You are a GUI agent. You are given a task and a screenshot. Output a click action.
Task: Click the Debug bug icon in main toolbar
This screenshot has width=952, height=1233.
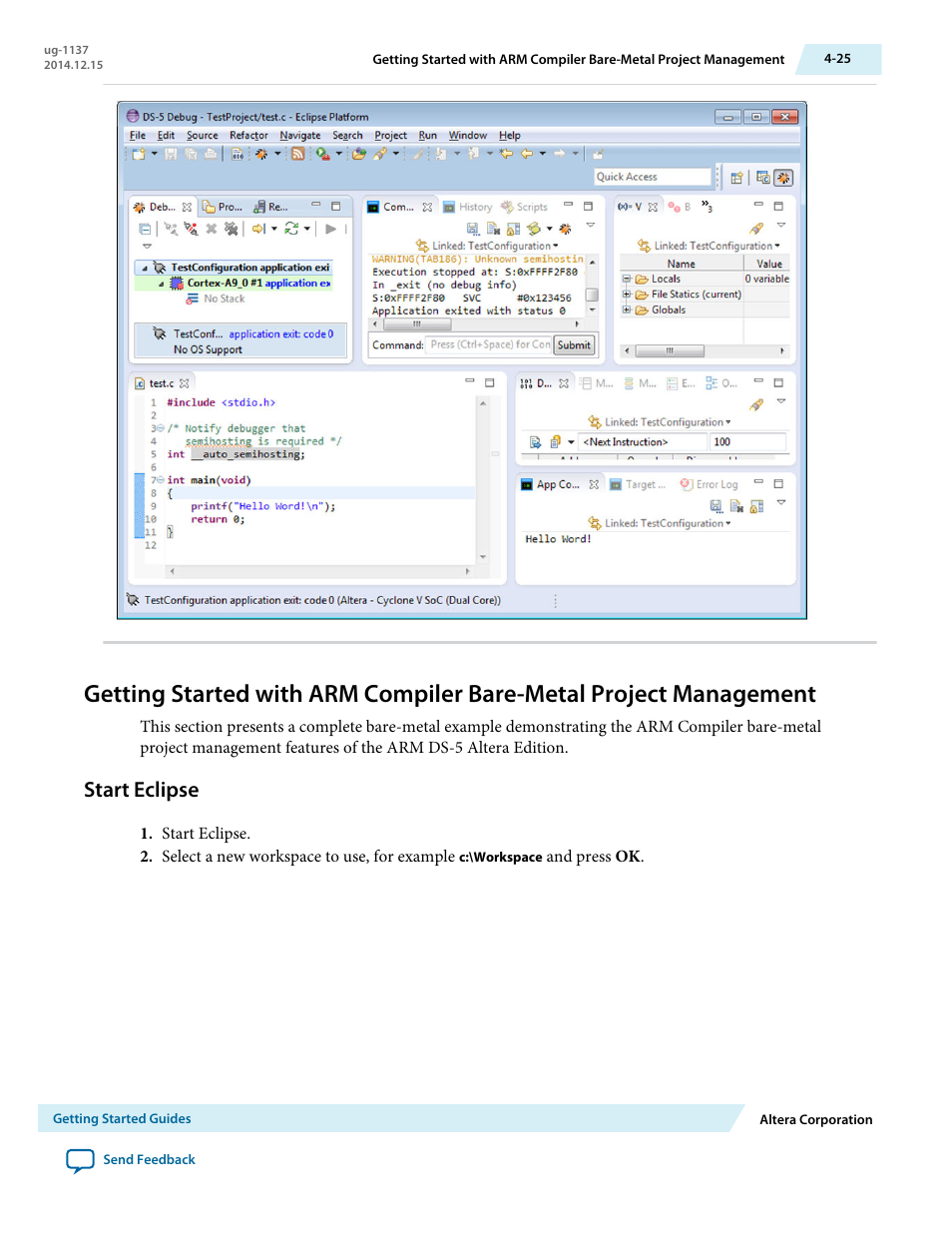261,154
